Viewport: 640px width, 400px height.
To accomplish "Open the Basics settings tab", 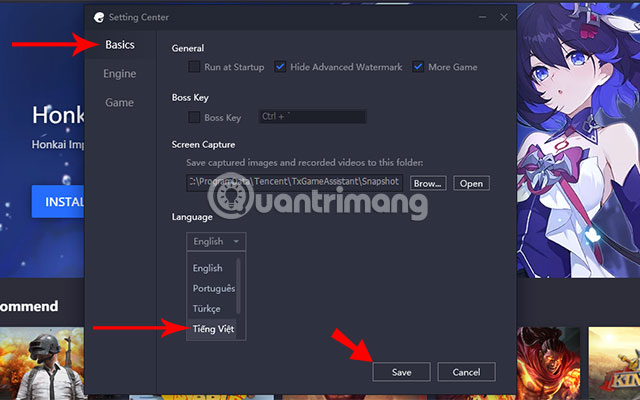I will click(120, 44).
